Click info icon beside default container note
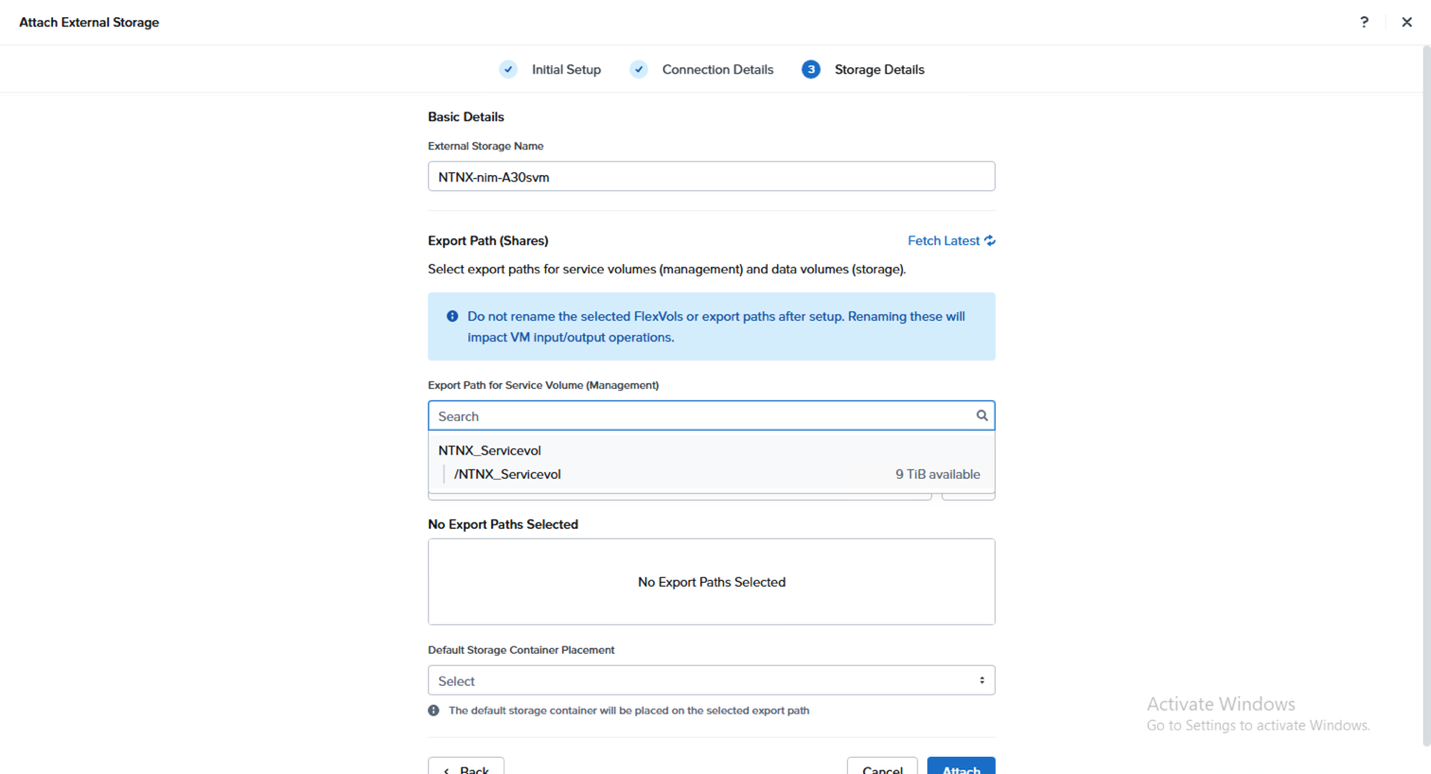Viewport: 1431px width, 774px height. pyautogui.click(x=434, y=710)
